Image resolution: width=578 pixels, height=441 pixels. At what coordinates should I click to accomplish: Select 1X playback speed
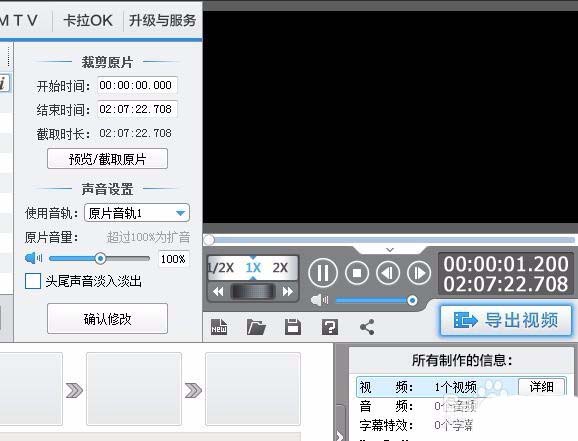coord(253,268)
